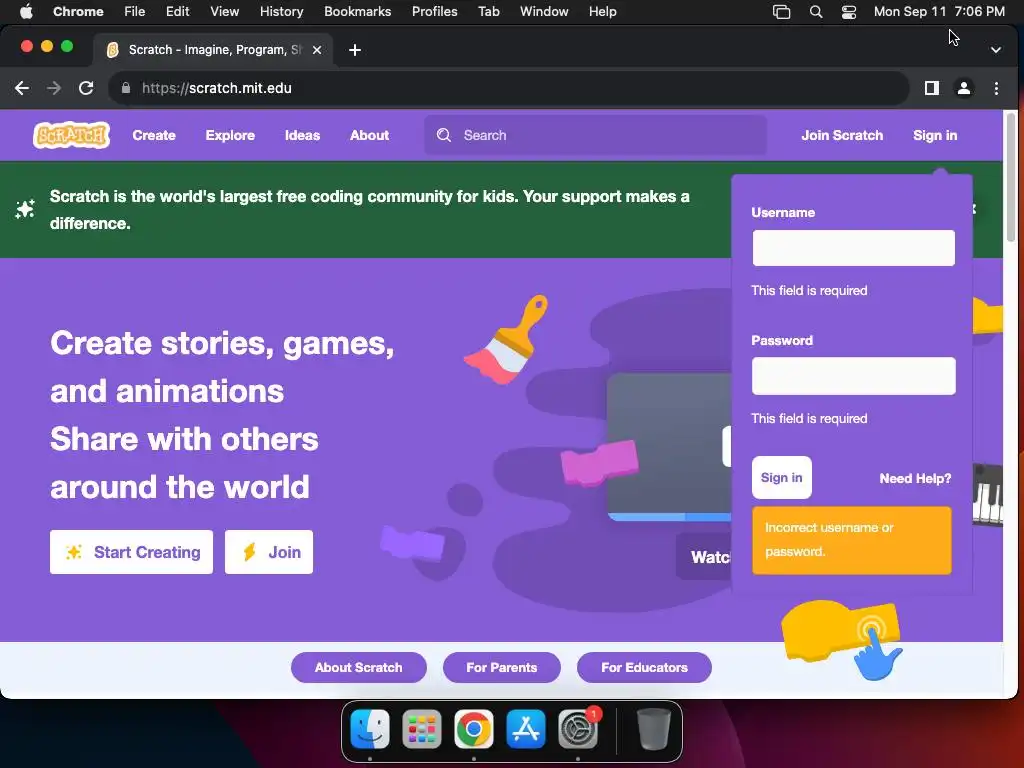Click the browser forward arrow
Screen dimensions: 1024x768
click(x=54, y=88)
